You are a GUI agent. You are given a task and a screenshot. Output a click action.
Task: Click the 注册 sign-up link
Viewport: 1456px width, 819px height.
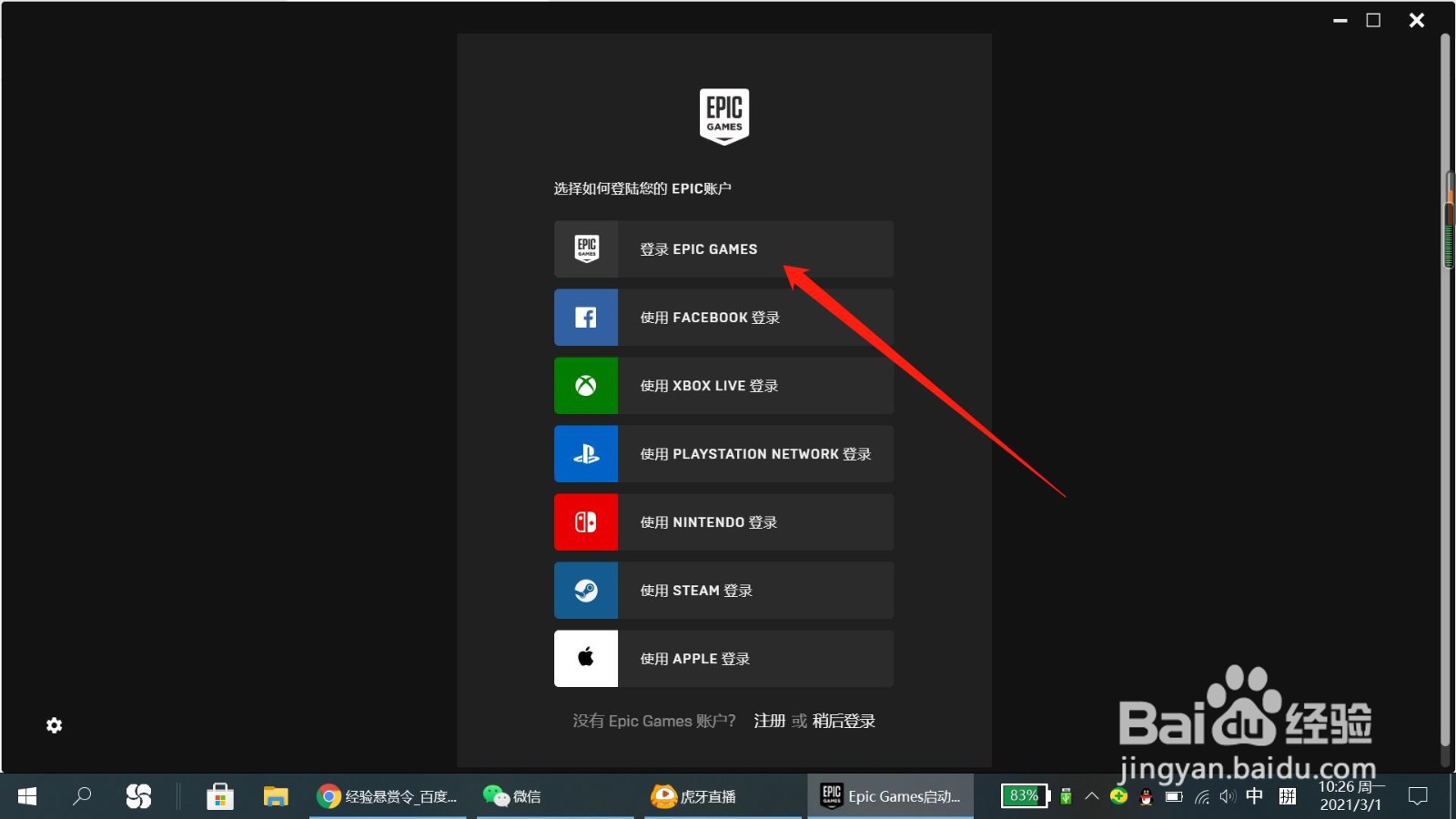click(x=770, y=721)
